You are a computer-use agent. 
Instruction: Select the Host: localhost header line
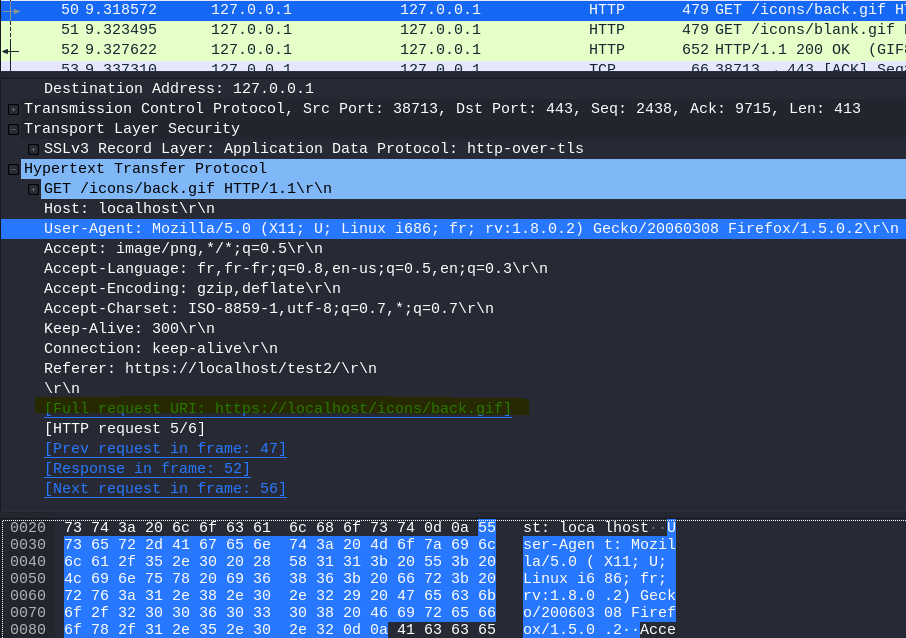[129, 209]
